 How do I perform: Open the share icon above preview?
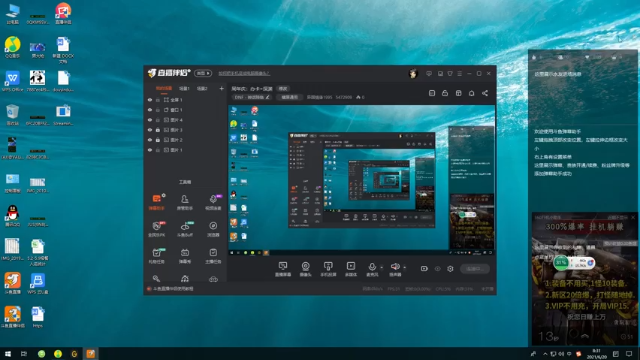coord(485,93)
